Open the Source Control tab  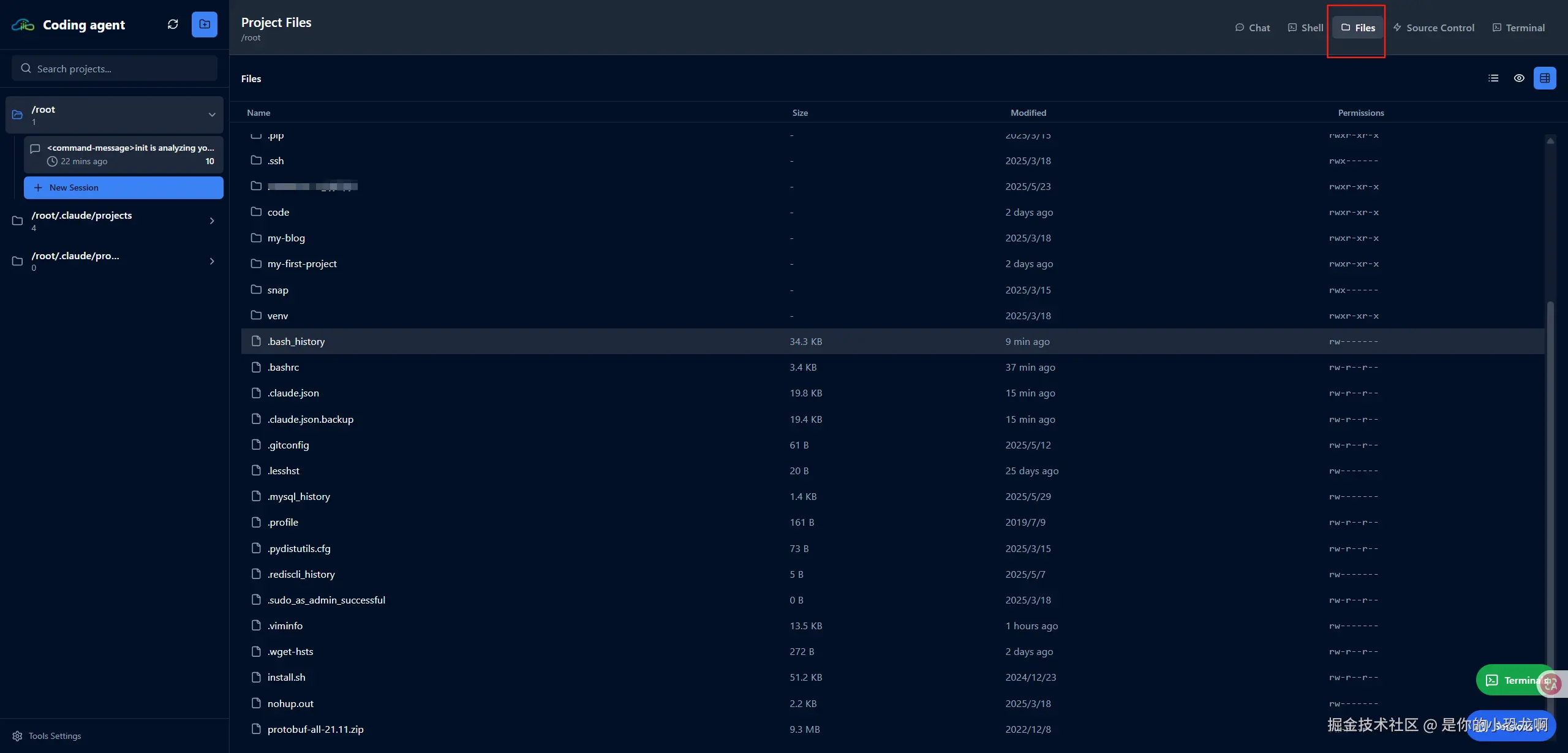tap(1433, 28)
